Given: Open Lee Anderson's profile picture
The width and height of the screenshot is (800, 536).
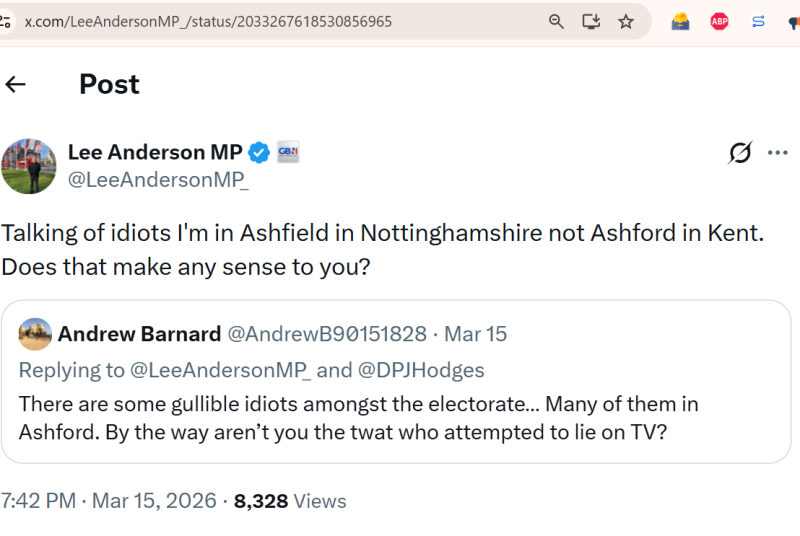Looking at the screenshot, I should pos(28,166).
